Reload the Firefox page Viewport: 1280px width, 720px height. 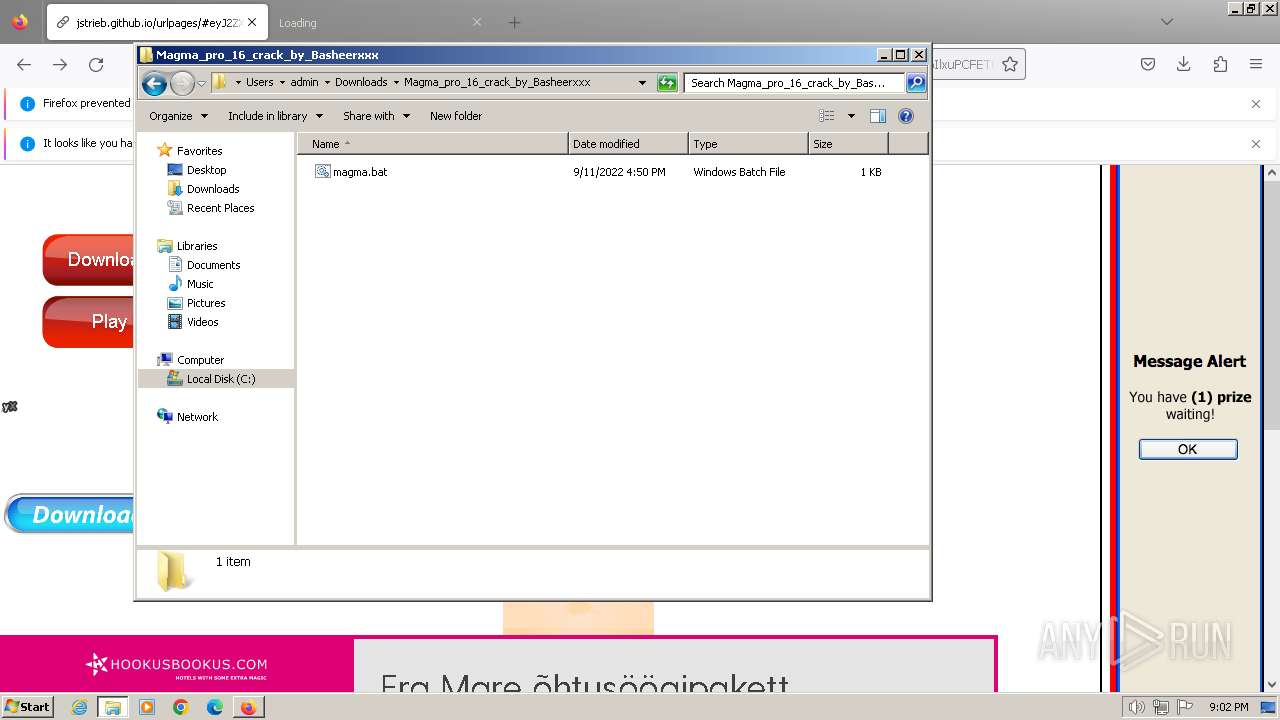[96, 64]
